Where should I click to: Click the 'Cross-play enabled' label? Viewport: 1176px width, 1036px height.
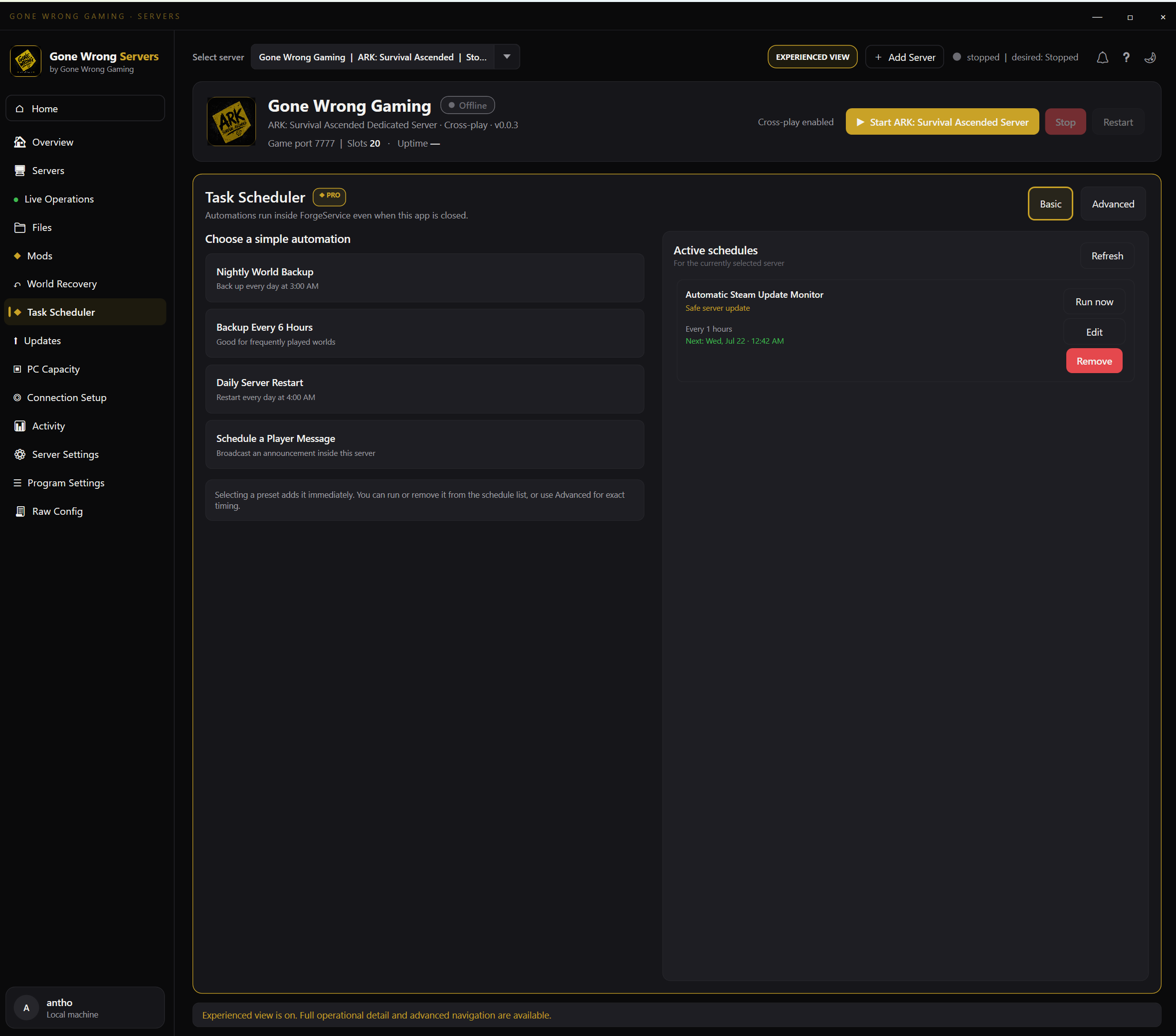tap(795, 122)
